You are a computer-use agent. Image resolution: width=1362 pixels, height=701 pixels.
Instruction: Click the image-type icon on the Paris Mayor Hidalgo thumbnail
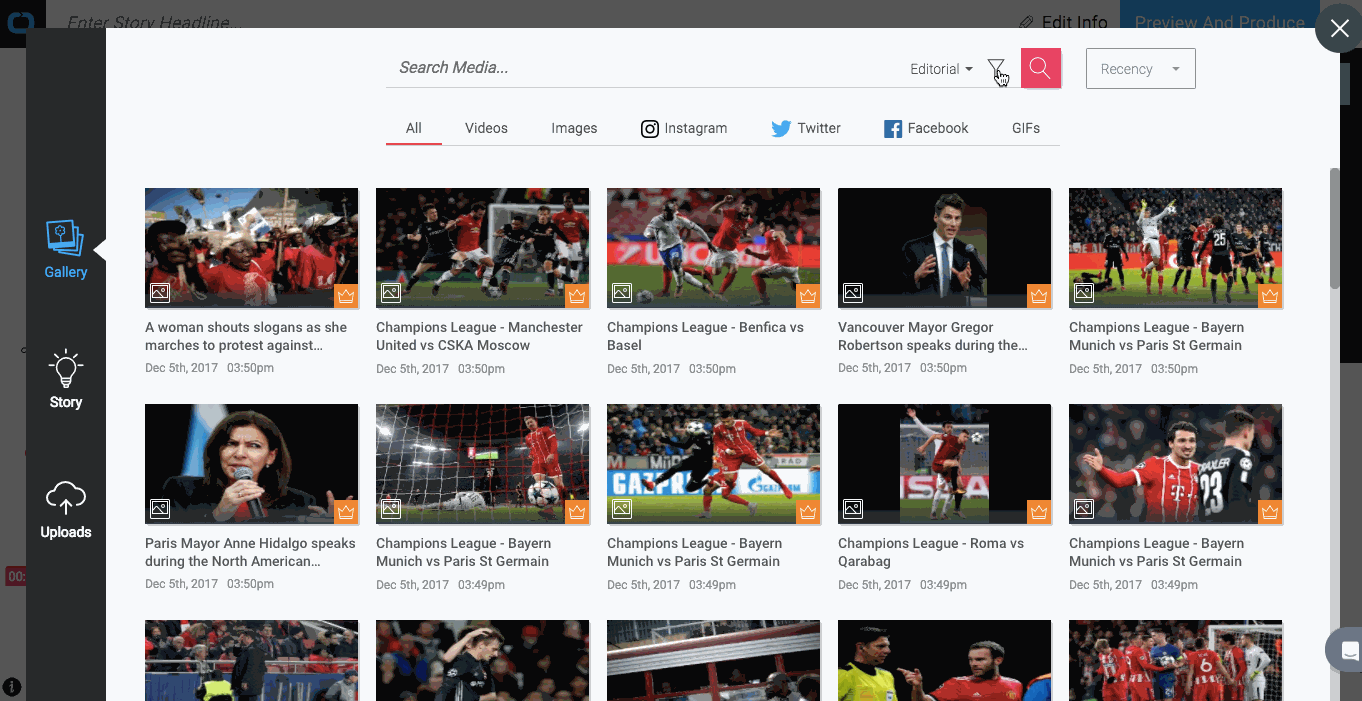(160, 509)
